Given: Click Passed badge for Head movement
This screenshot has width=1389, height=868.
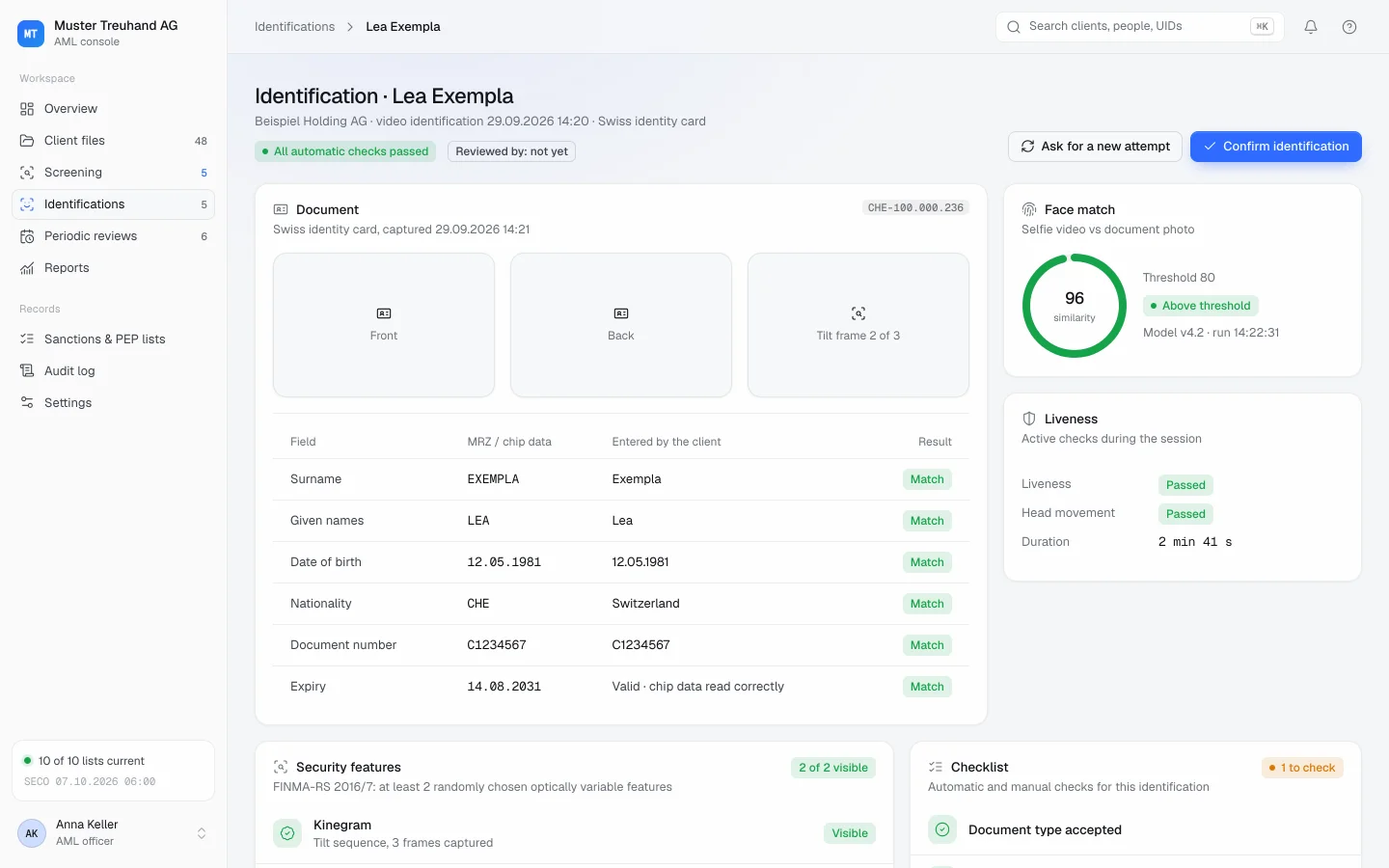Looking at the screenshot, I should (x=1185, y=514).
